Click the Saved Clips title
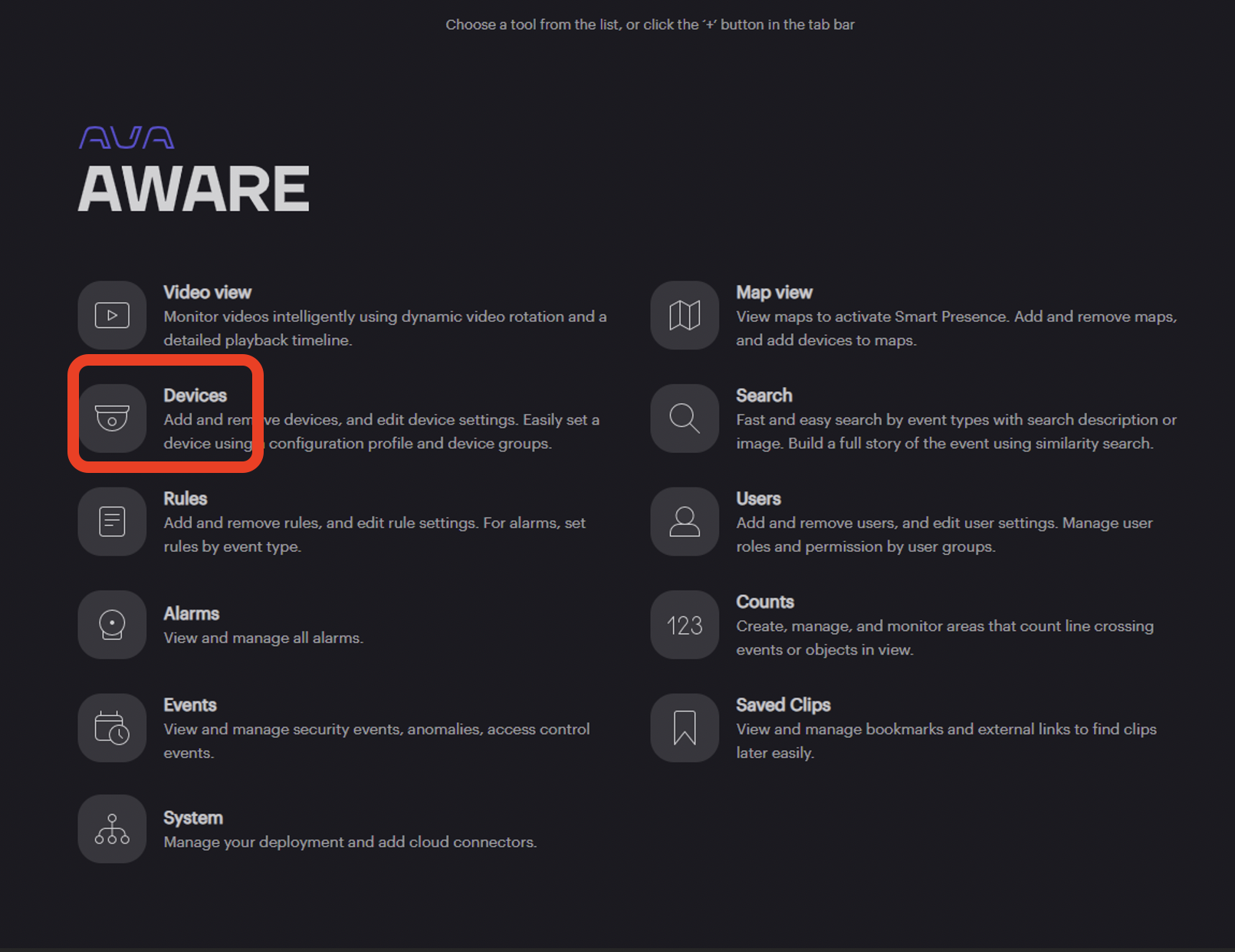This screenshot has height=952, width=1235. tap(783, 705)
